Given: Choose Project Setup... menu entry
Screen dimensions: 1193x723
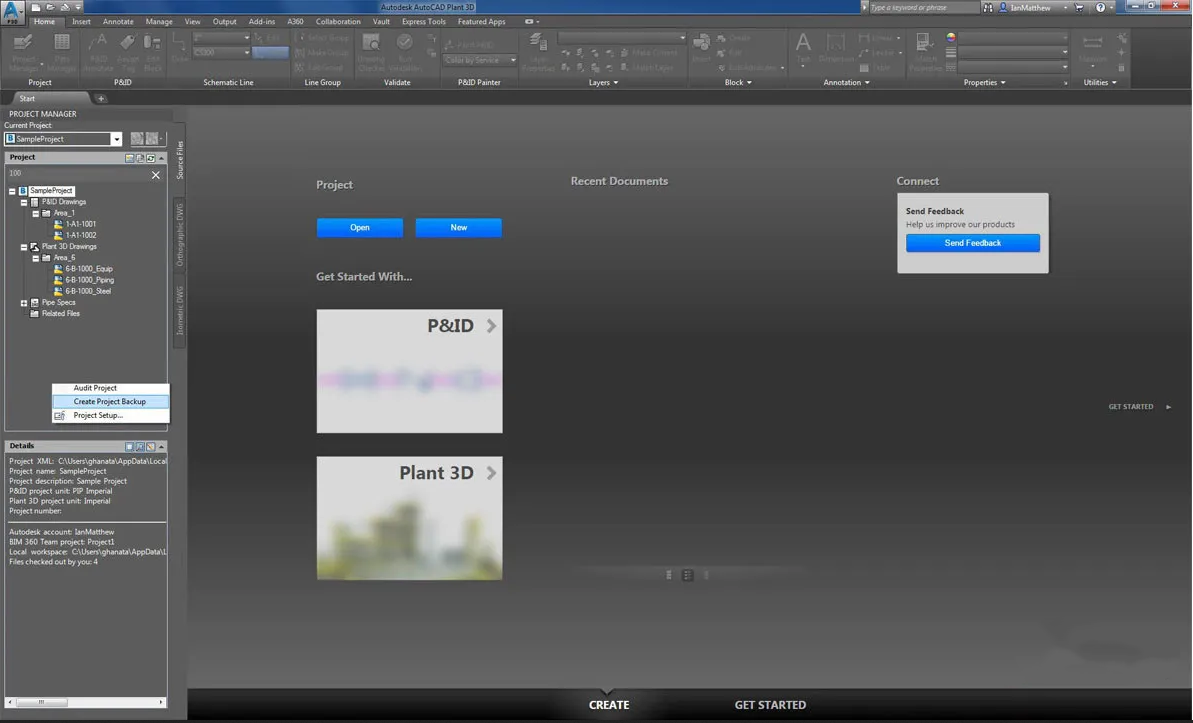Looking at the screenshot, I should [x=110, y=416].
